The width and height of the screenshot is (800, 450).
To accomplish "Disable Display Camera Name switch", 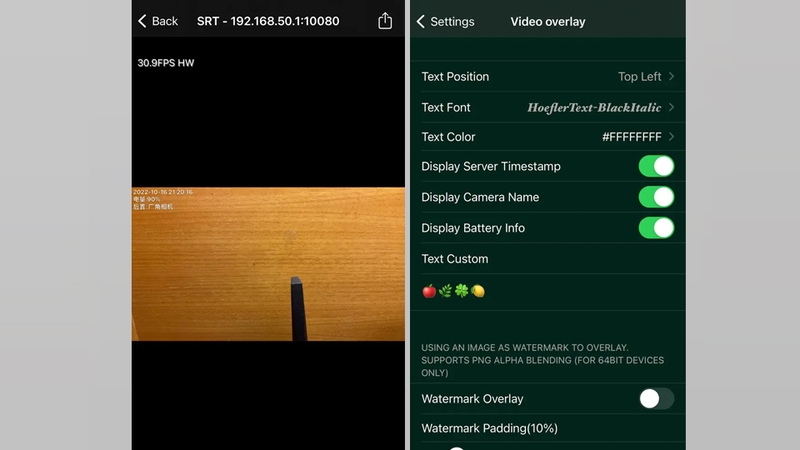I will 656,197.
